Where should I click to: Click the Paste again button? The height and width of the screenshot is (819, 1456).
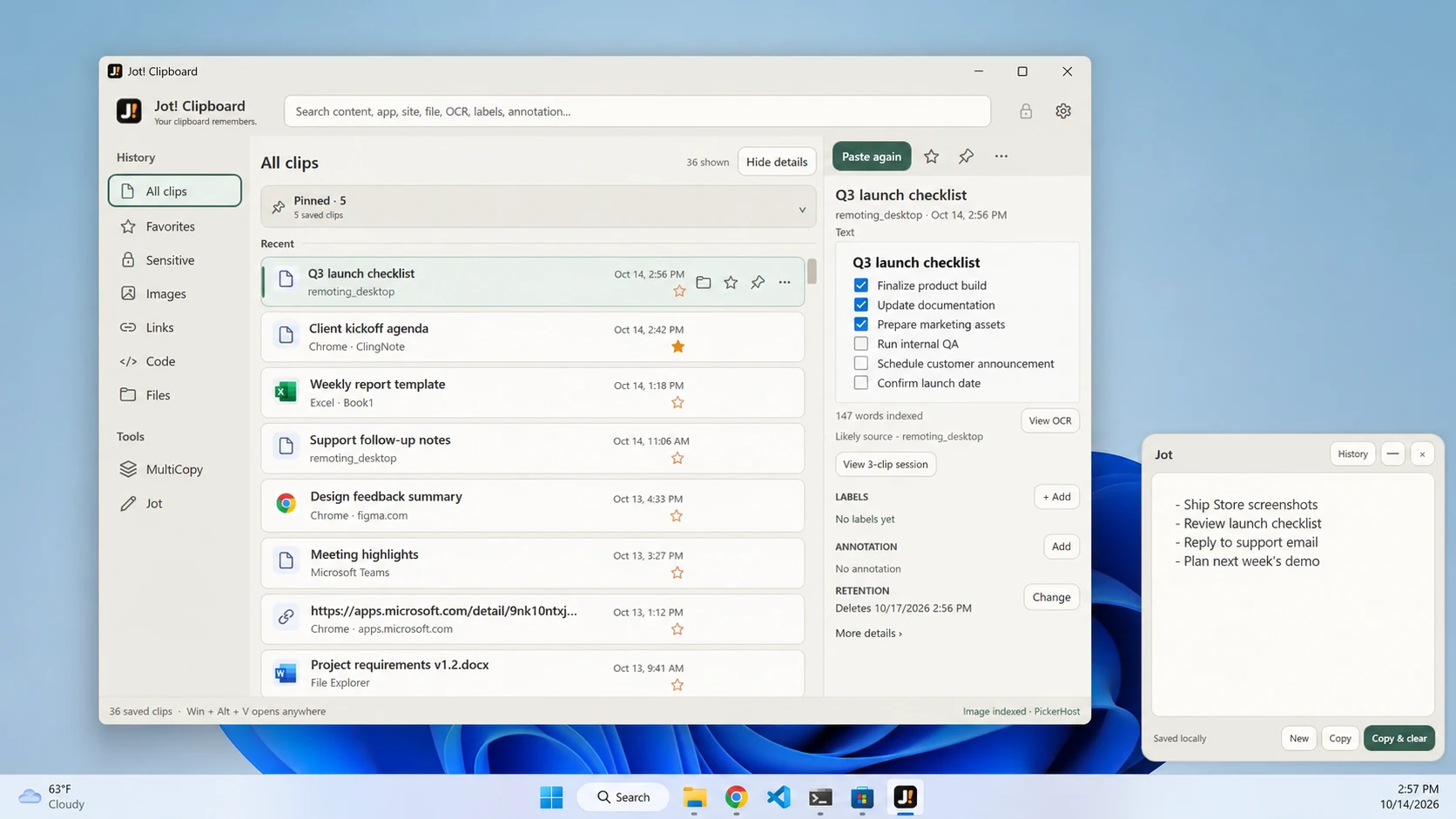click(872, 157)
